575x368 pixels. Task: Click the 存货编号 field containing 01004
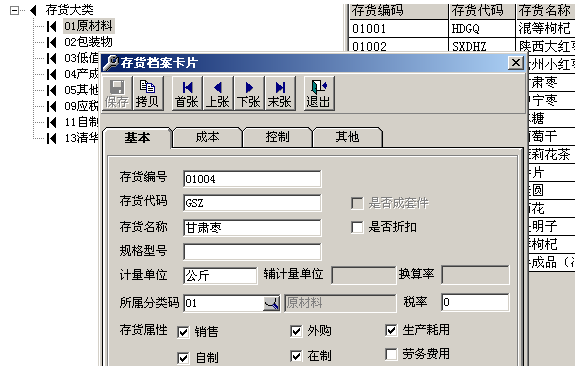(252, 179)
